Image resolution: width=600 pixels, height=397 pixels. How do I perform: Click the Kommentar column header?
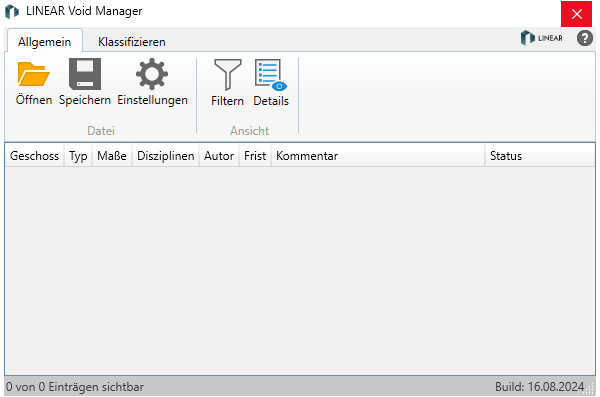378,156
